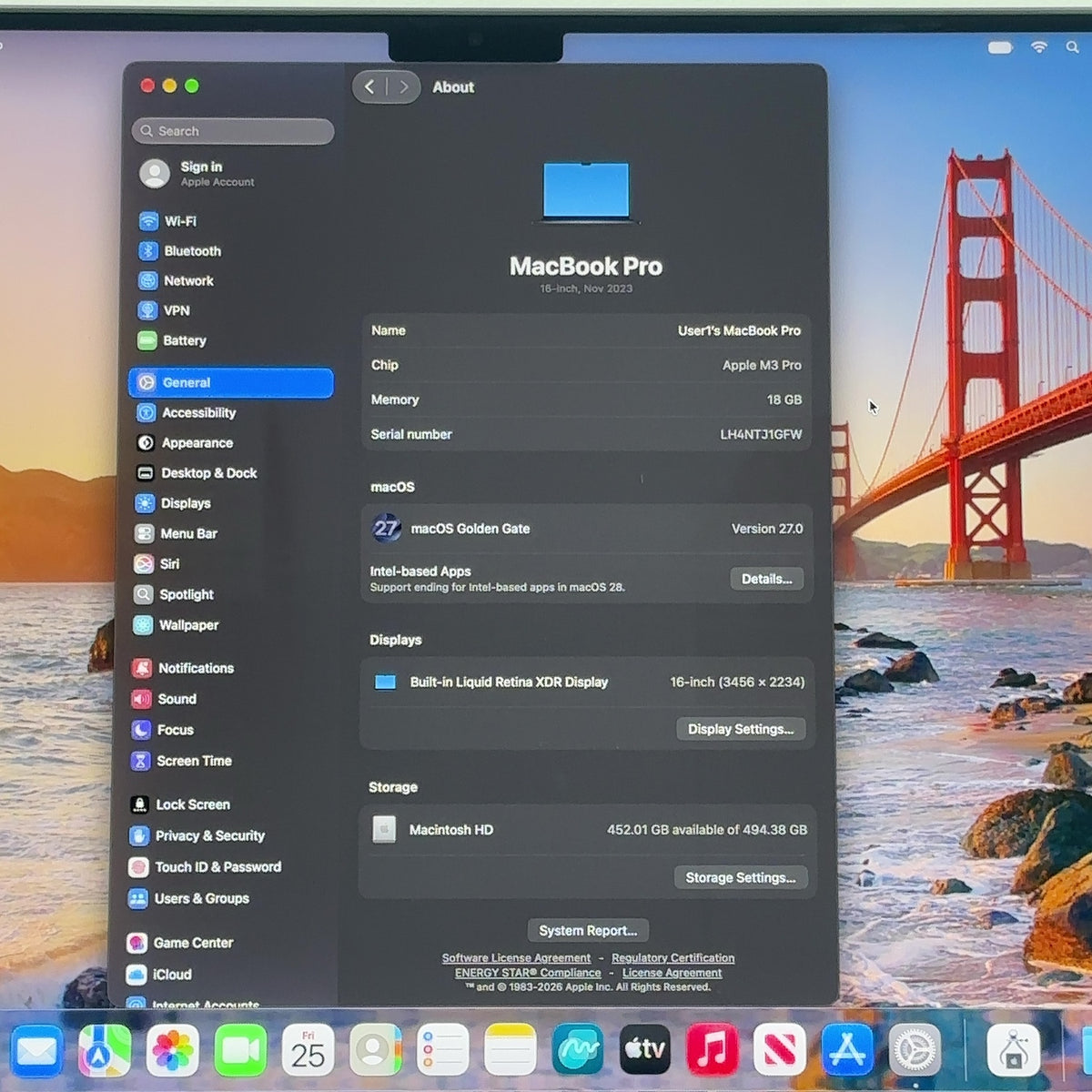Image resolution: width=1092 pixels, height=1092 pixels.
Task: Click the System Report… button
Action: pyautogui.click(x=588, y=930)
